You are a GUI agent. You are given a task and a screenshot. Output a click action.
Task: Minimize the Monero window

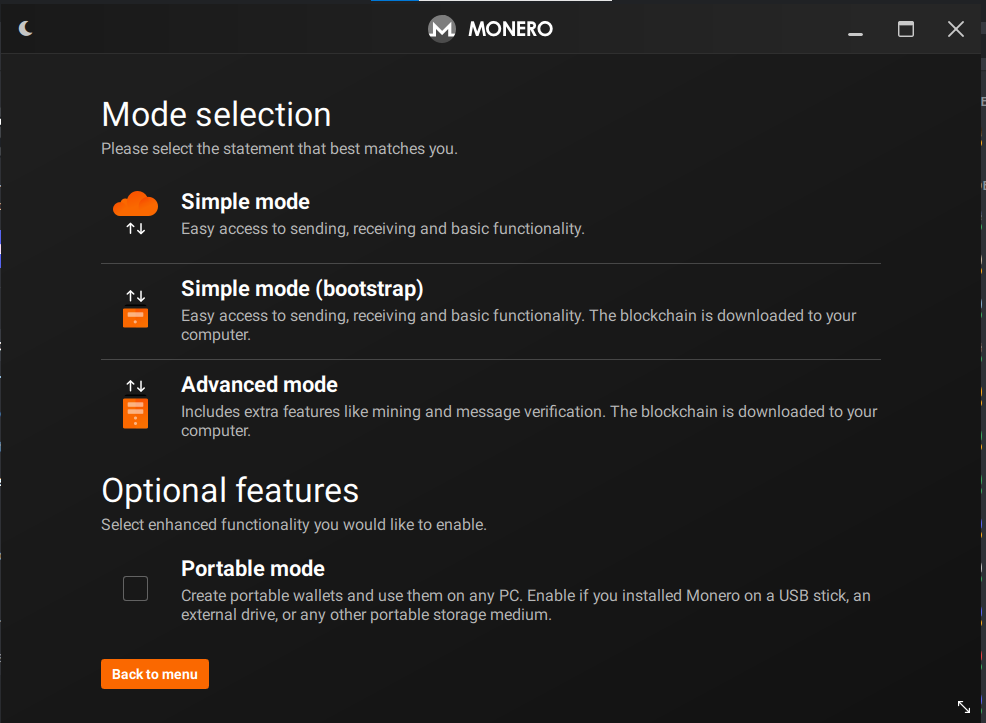coord(855,30)
